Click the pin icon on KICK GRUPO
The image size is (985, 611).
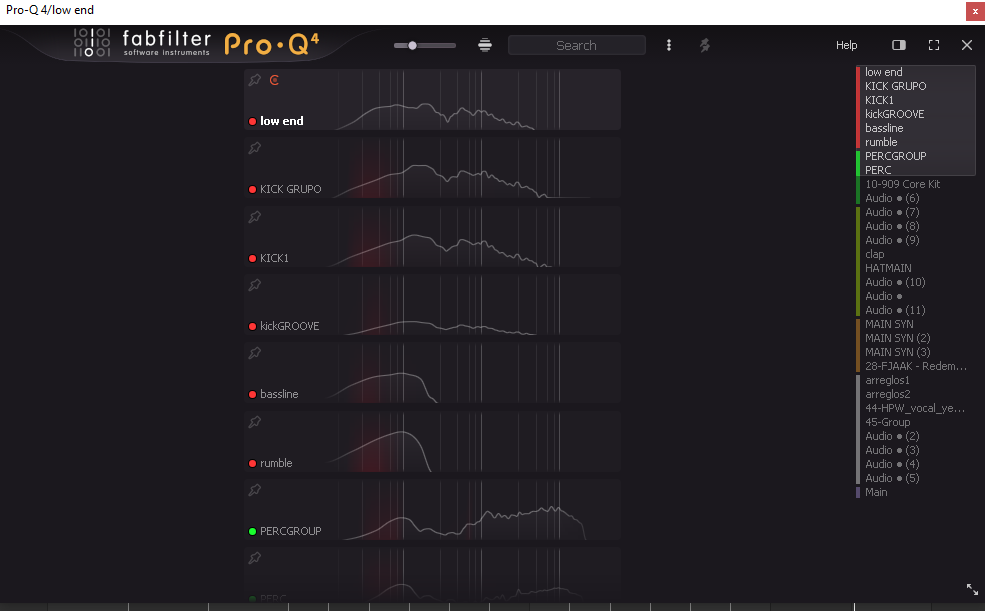(254, 148)
